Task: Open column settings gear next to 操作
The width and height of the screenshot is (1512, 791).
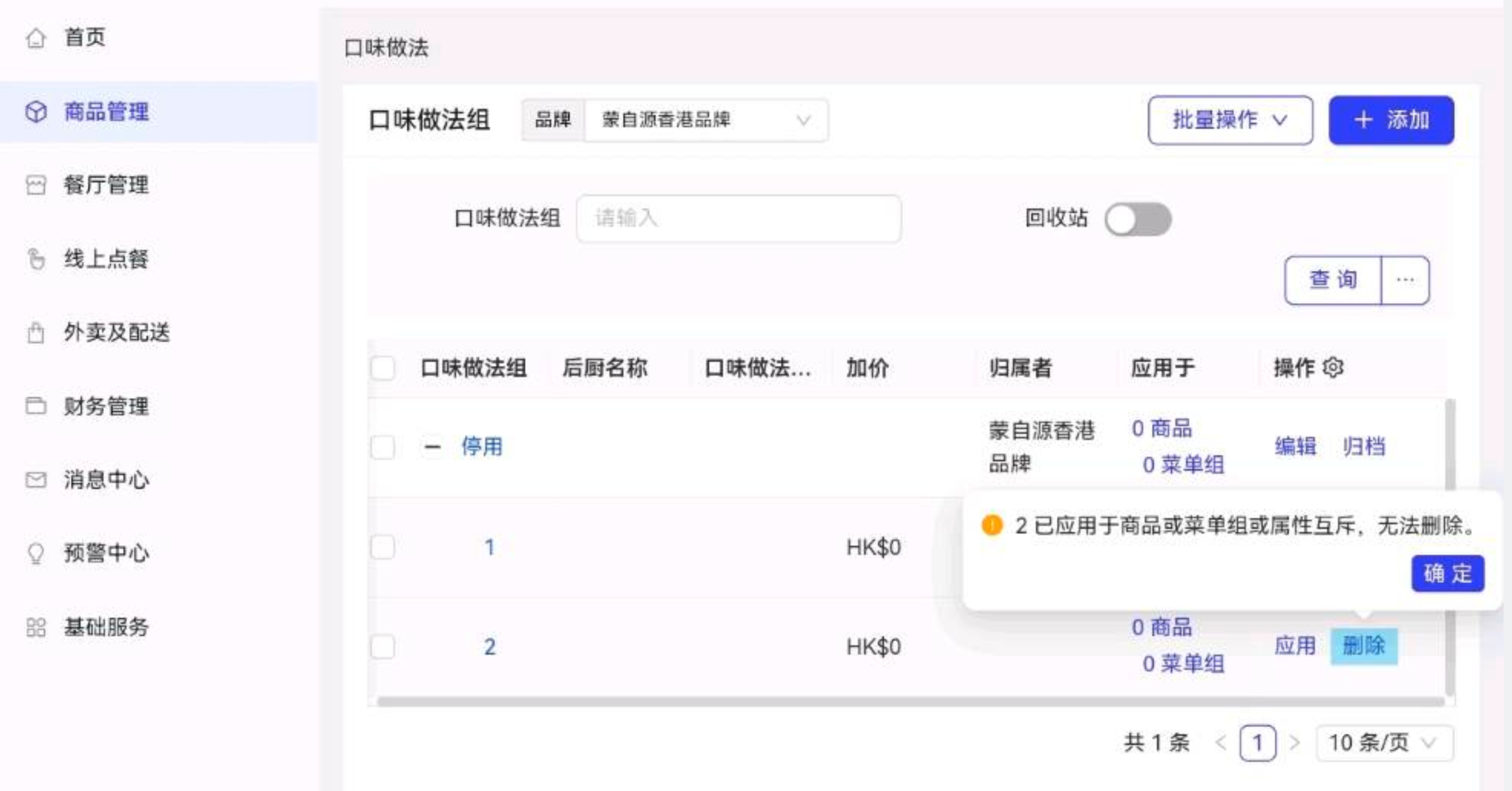Action: click(x=1333, y=368)
